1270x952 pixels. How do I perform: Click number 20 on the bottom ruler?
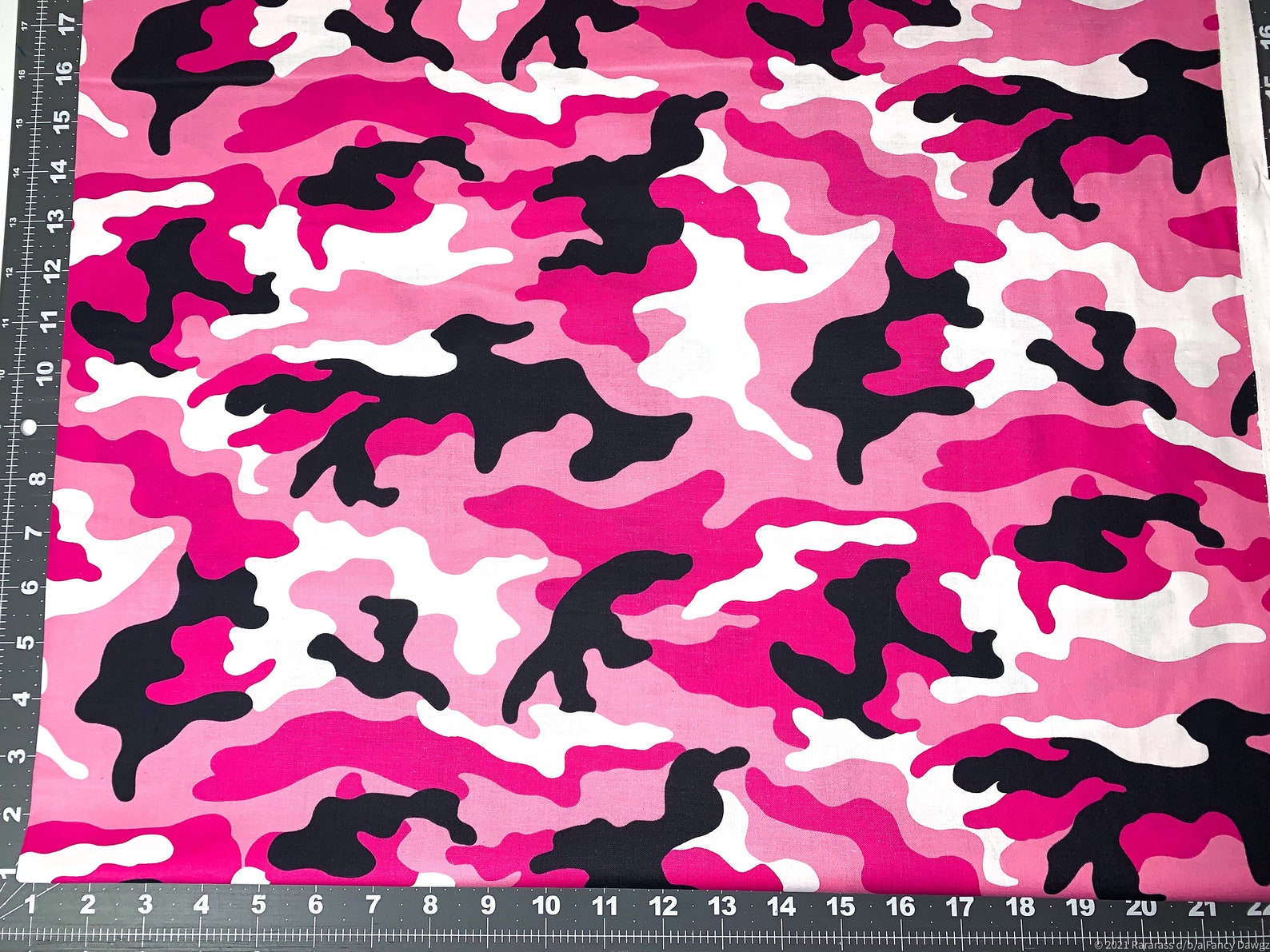tap(1141, 907)
